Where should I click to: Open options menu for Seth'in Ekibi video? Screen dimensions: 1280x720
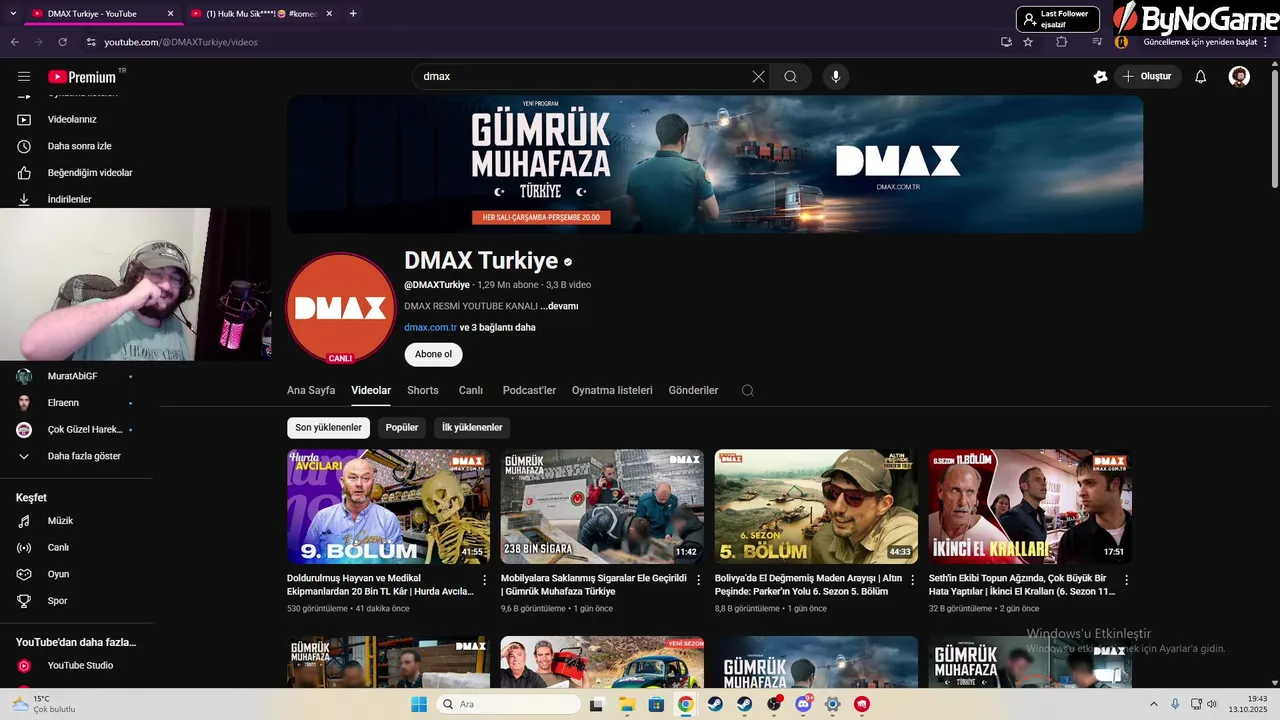click(1127, 580)
